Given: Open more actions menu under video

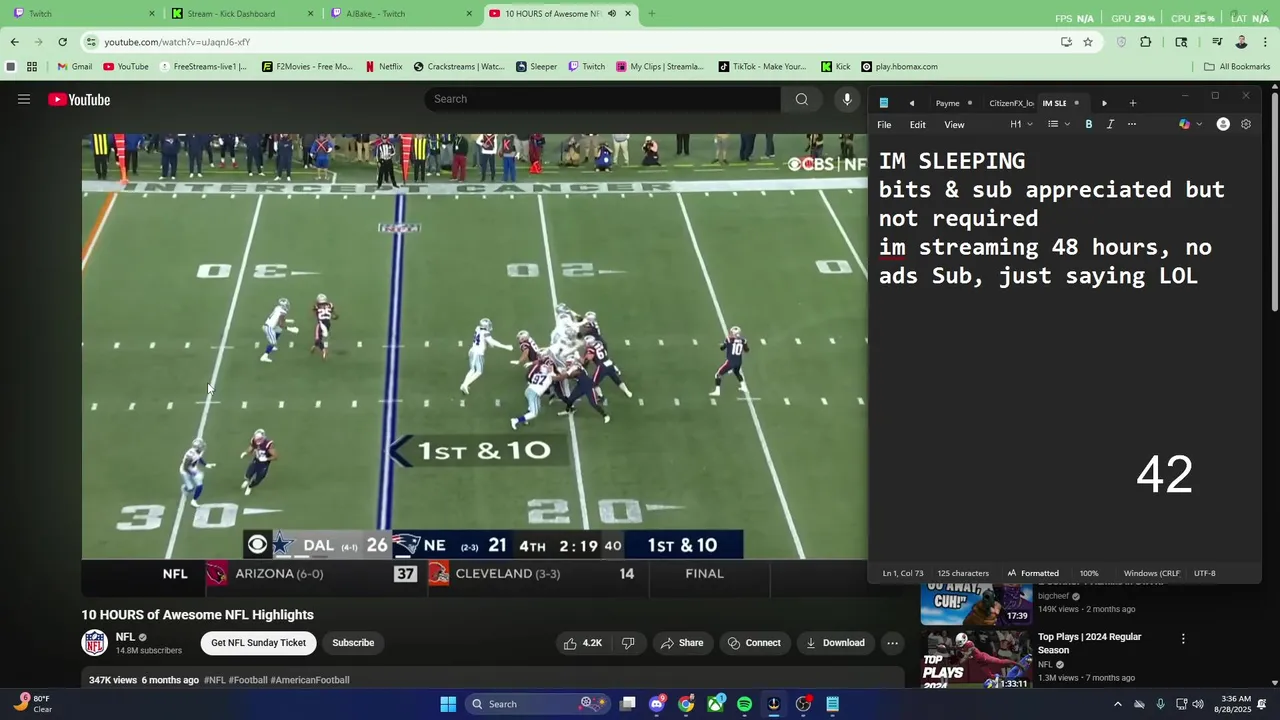Looking at the screenshot, I should coord(892,643).
